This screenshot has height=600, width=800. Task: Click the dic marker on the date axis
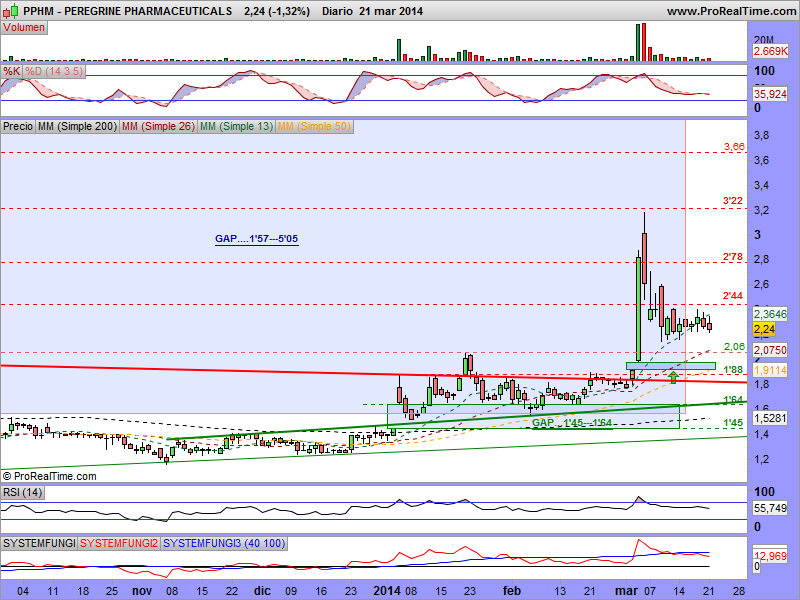pos(262,591)
